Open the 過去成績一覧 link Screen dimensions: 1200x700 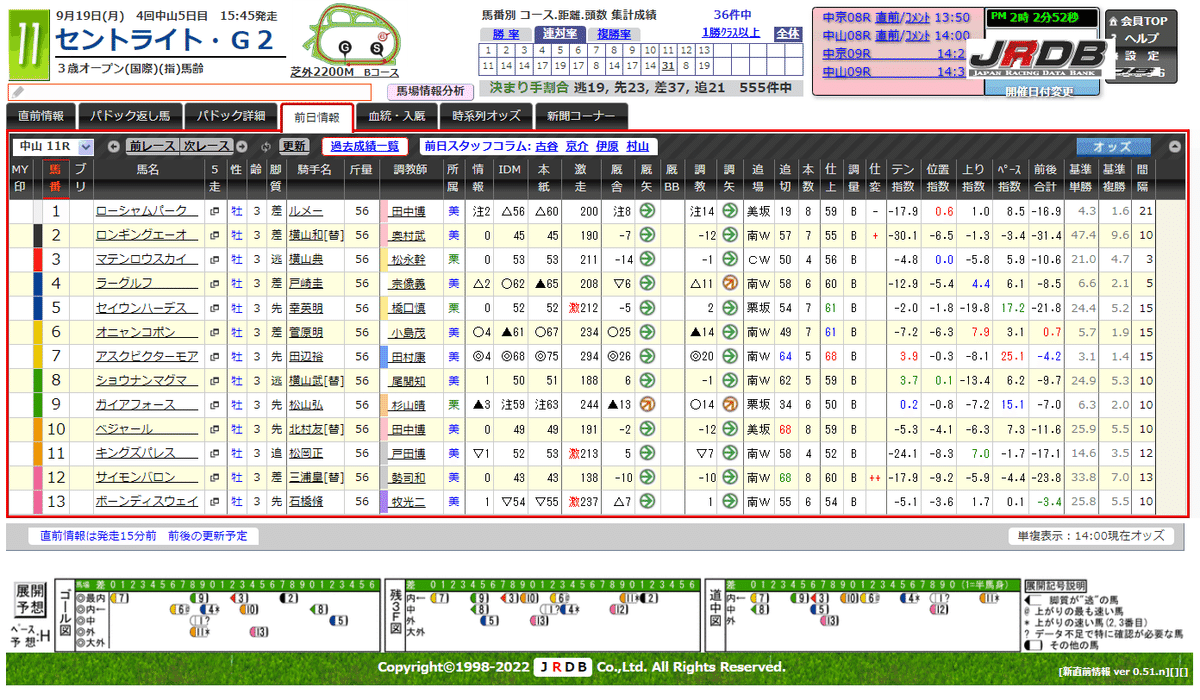coord(364,147)
